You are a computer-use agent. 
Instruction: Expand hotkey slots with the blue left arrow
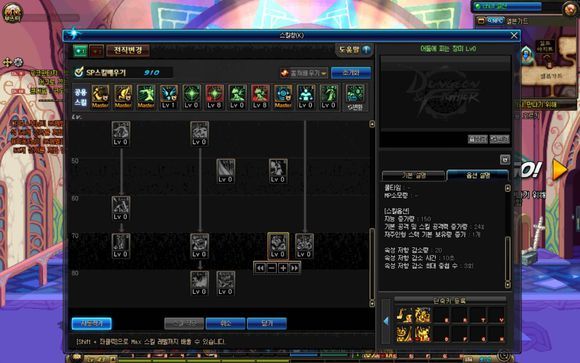point(386,321)
